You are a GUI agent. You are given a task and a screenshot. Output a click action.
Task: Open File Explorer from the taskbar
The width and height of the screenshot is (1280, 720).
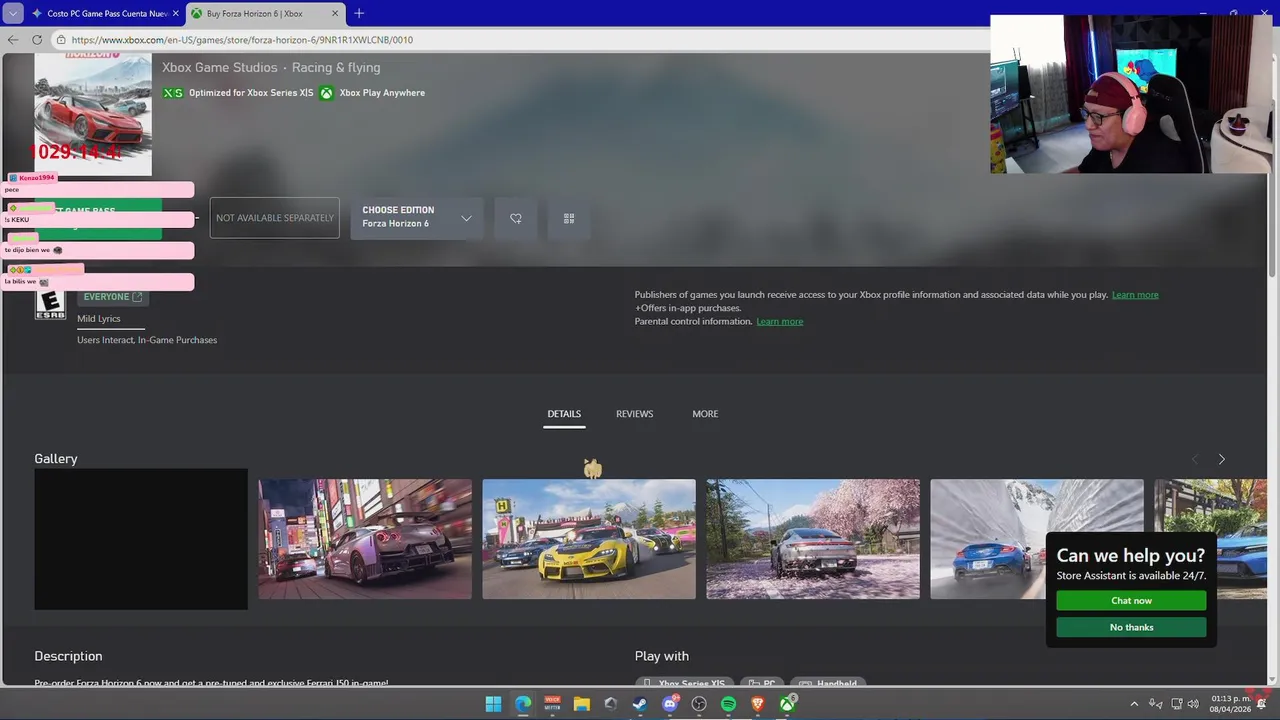click(x=582, y=704)
